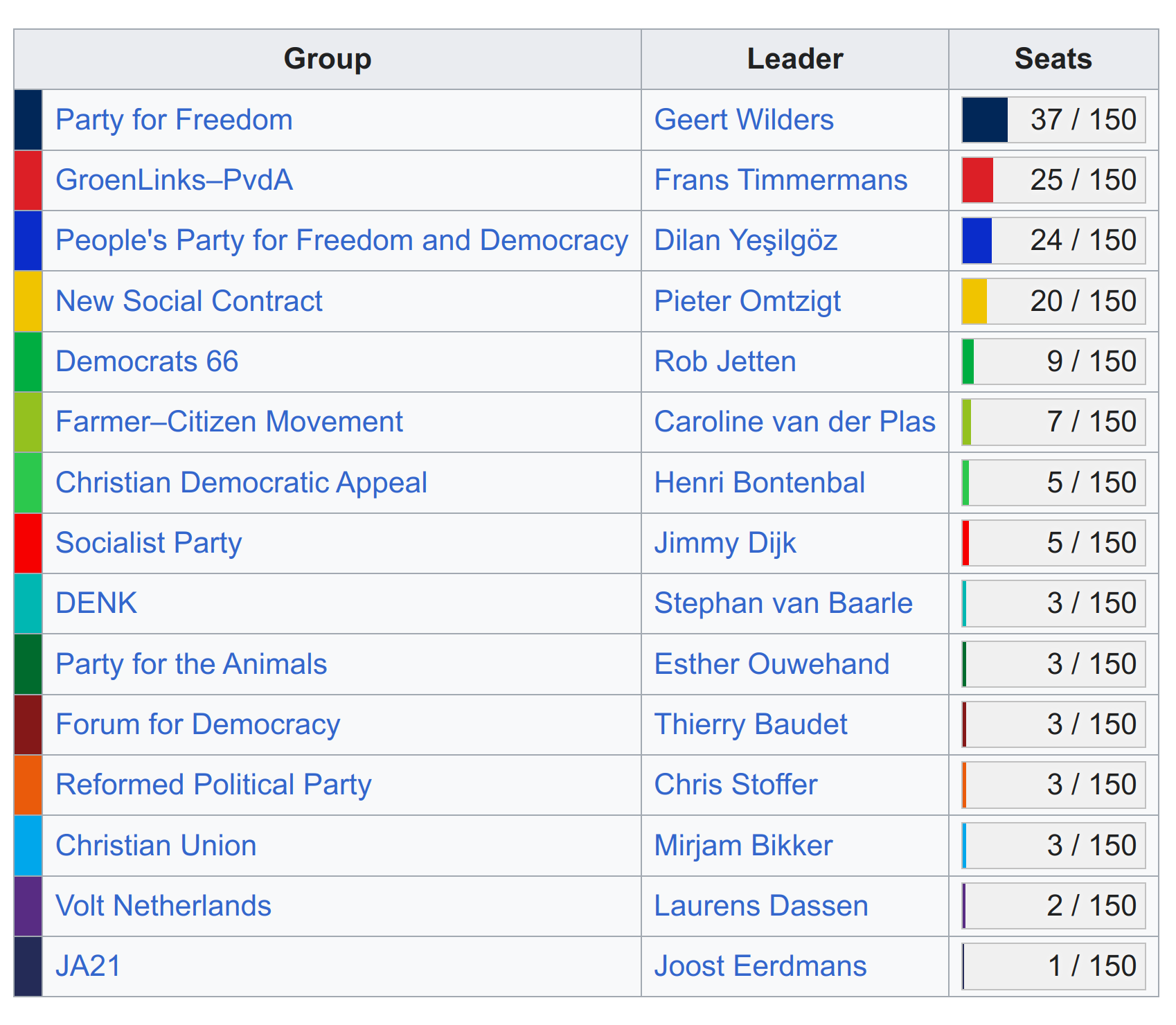The height and width of the screenshot is (1025, 1176).
Task: Open New Social Contract link
Action: [188, 301]
